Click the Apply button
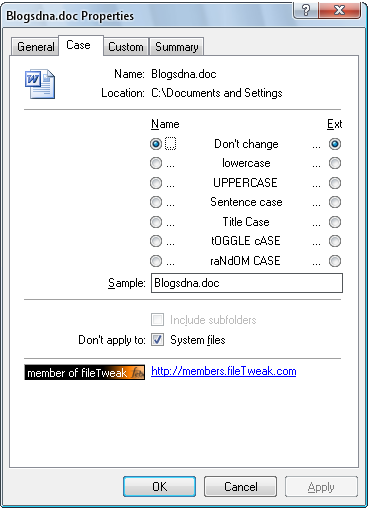368x508 pixels. [x=321, y=487]
